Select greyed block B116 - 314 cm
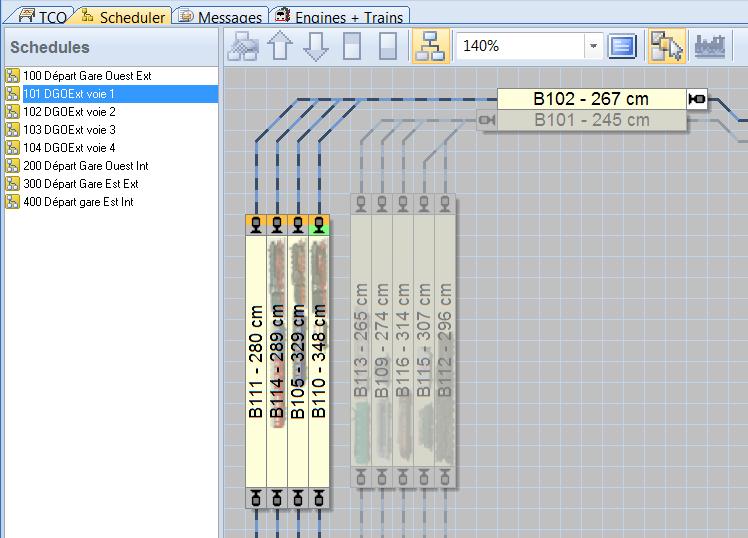 [x=403, y=340]
